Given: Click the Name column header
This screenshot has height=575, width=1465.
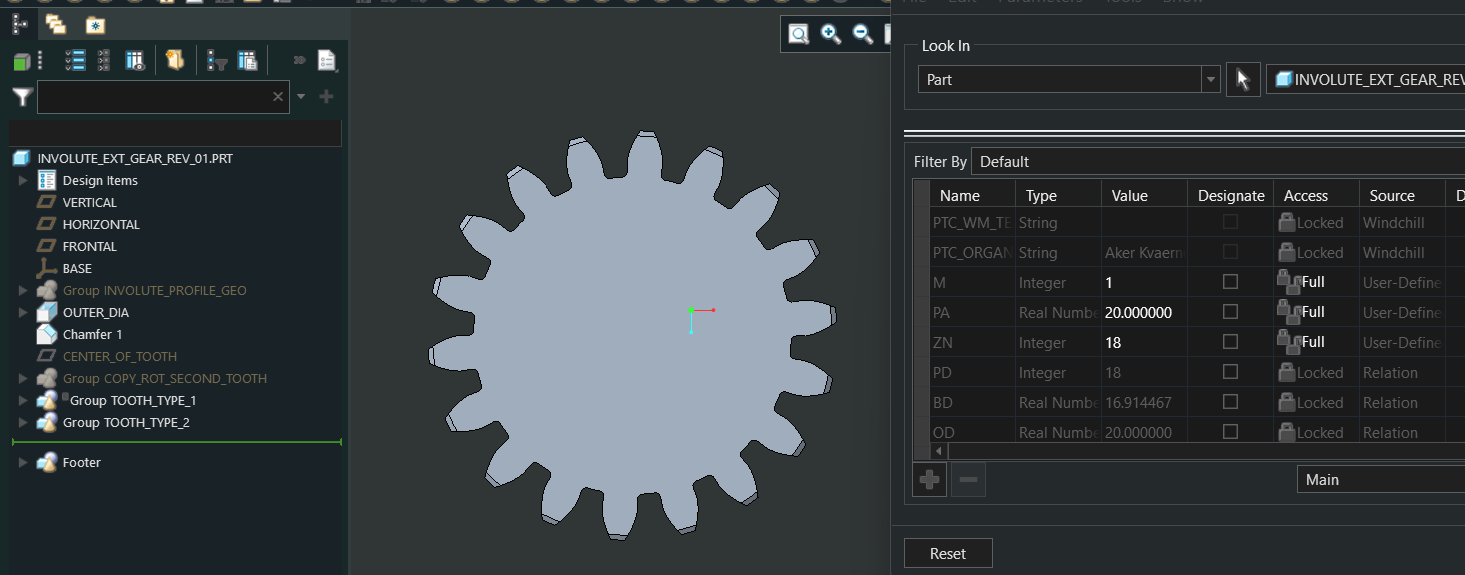Looking at the screenshot, I should coord(972,195).
